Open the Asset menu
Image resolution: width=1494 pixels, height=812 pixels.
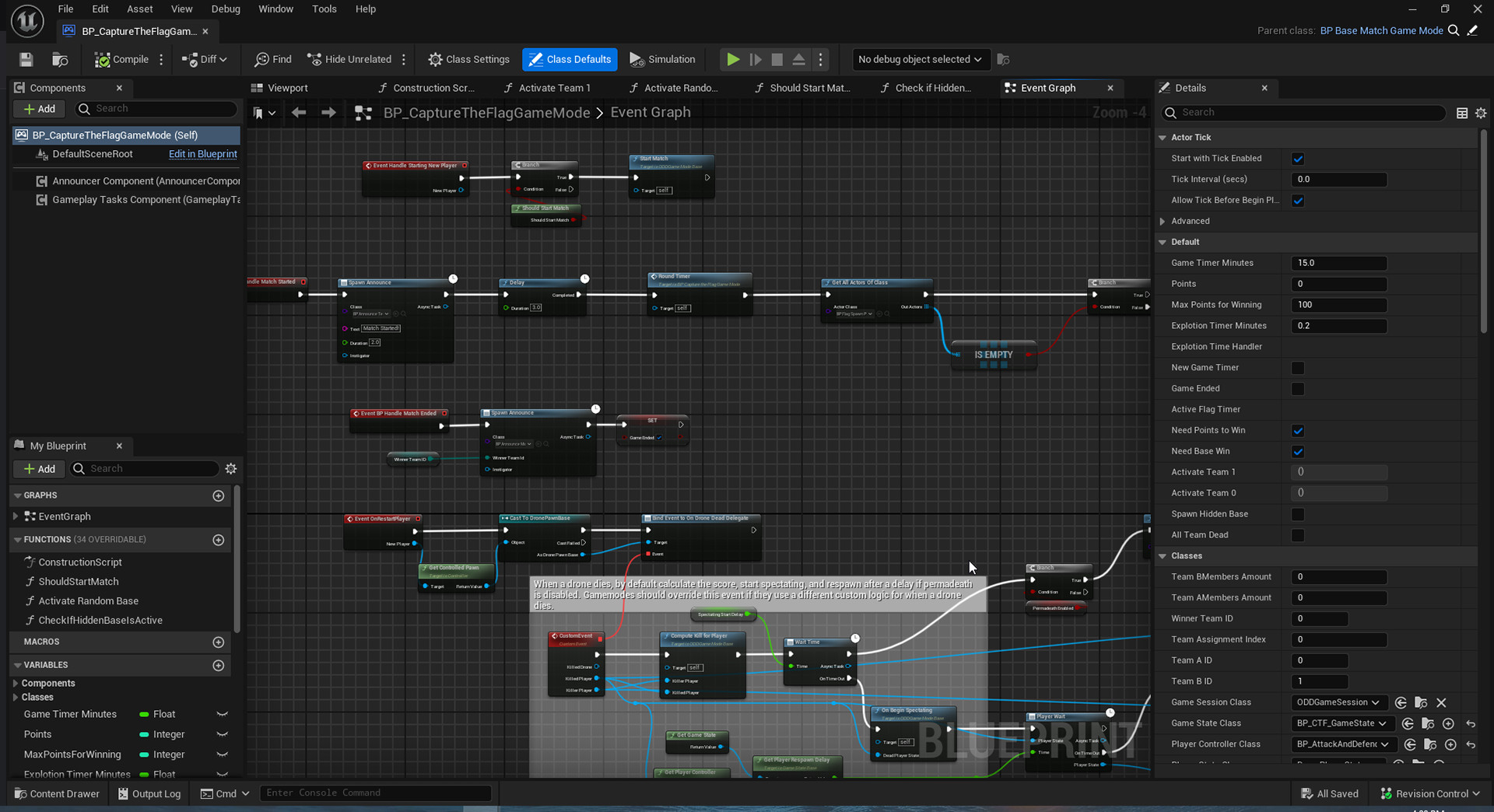tap(140, 9)
